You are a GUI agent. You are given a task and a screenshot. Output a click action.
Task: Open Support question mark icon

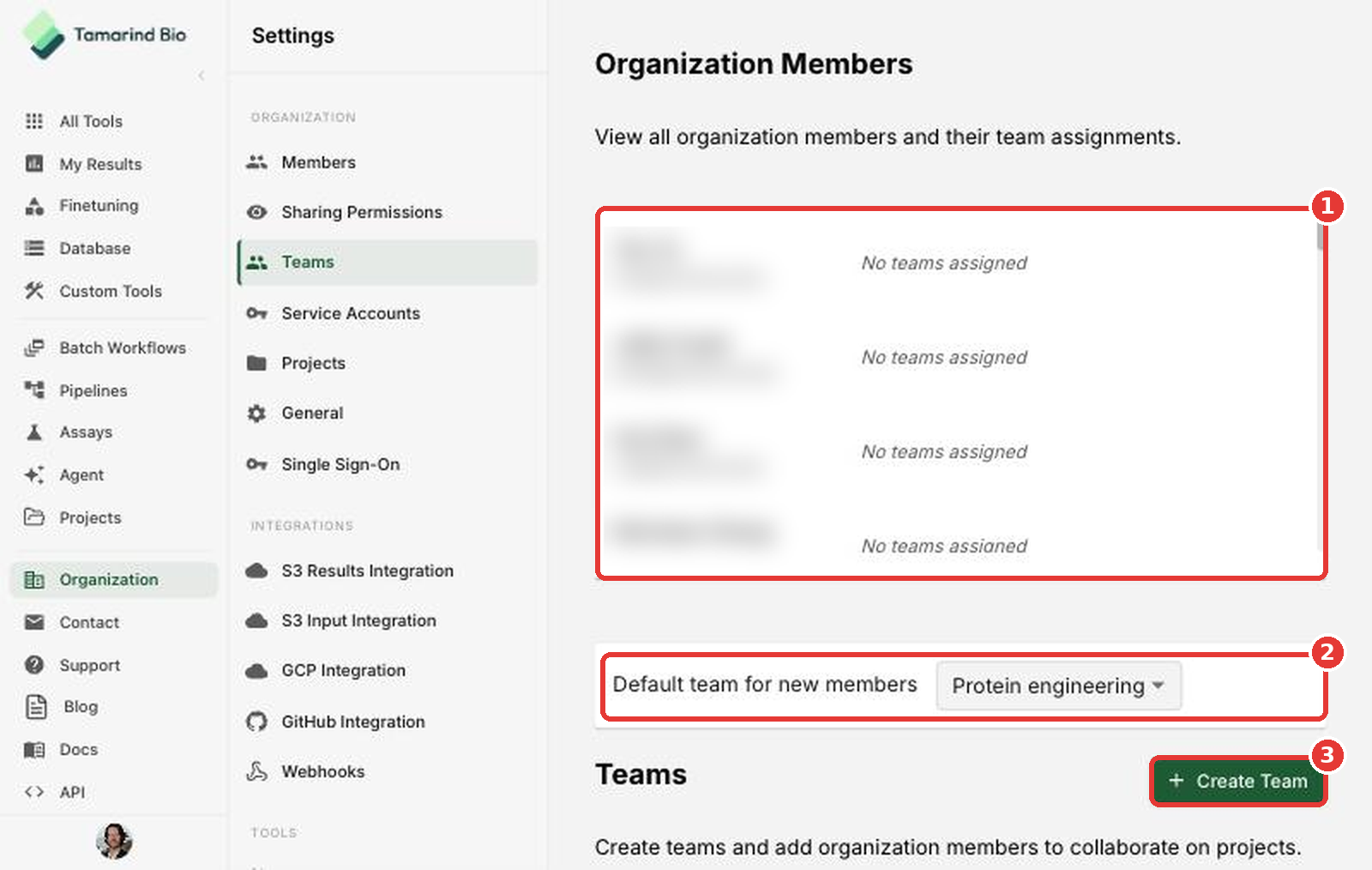pyautogui.click(x=34, y=665)
